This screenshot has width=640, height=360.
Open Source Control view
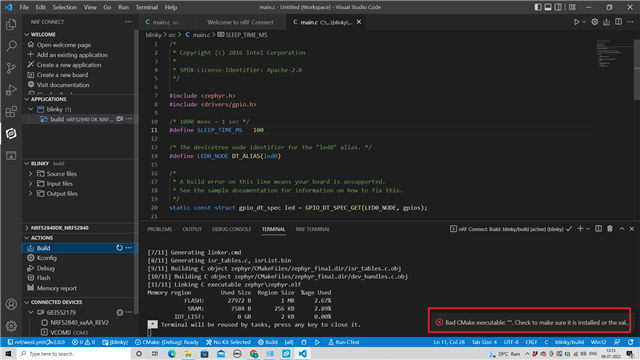click(x=11, y=68)
